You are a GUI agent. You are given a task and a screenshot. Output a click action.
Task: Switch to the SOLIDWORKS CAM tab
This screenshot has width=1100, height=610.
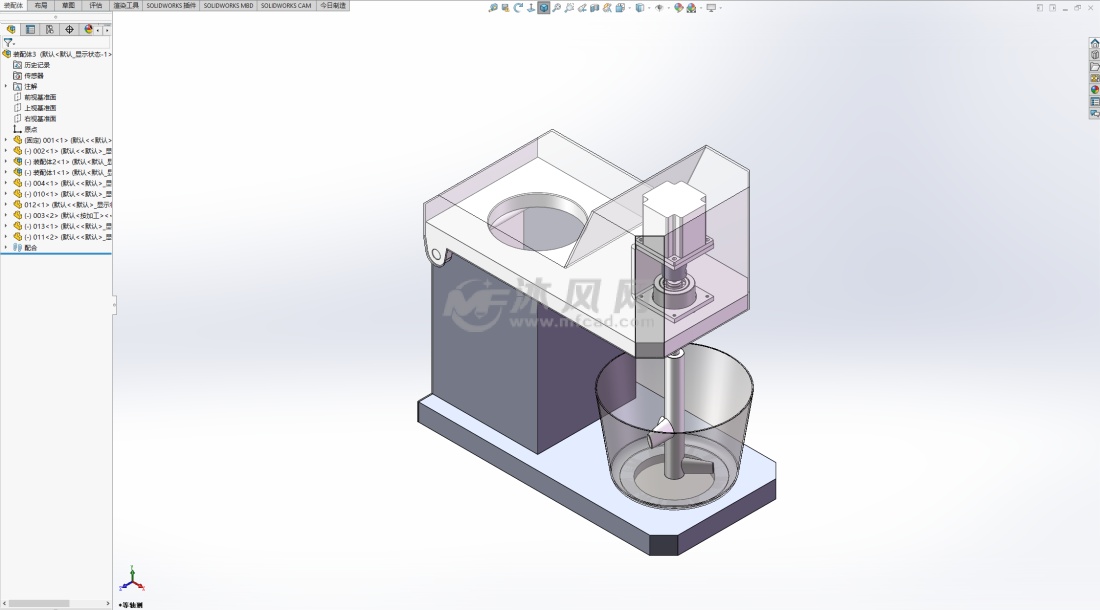(286, 5)
